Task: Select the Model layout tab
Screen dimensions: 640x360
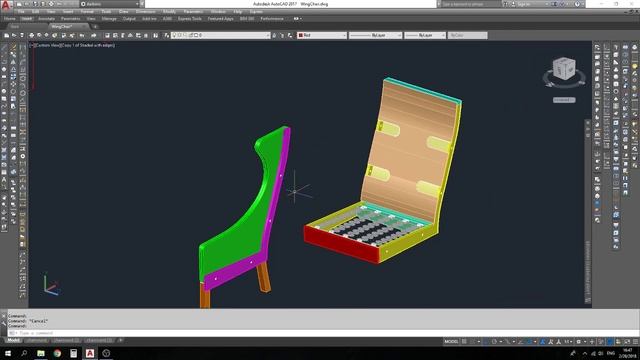Action: (13, 340)
